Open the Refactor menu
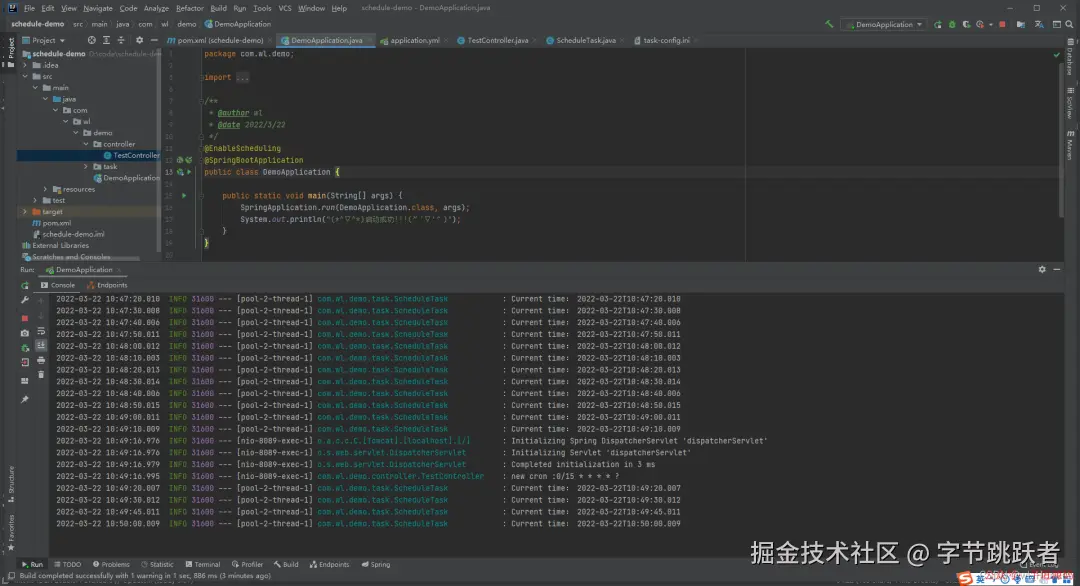 [189, 8]
